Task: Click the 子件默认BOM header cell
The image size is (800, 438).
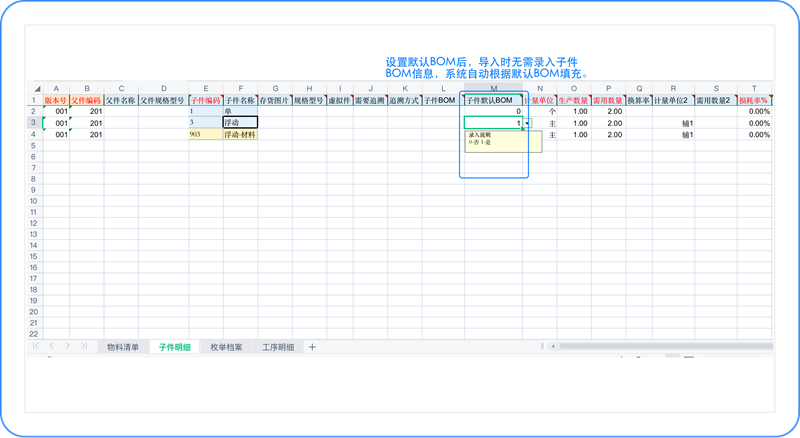Action: point(493,101)
